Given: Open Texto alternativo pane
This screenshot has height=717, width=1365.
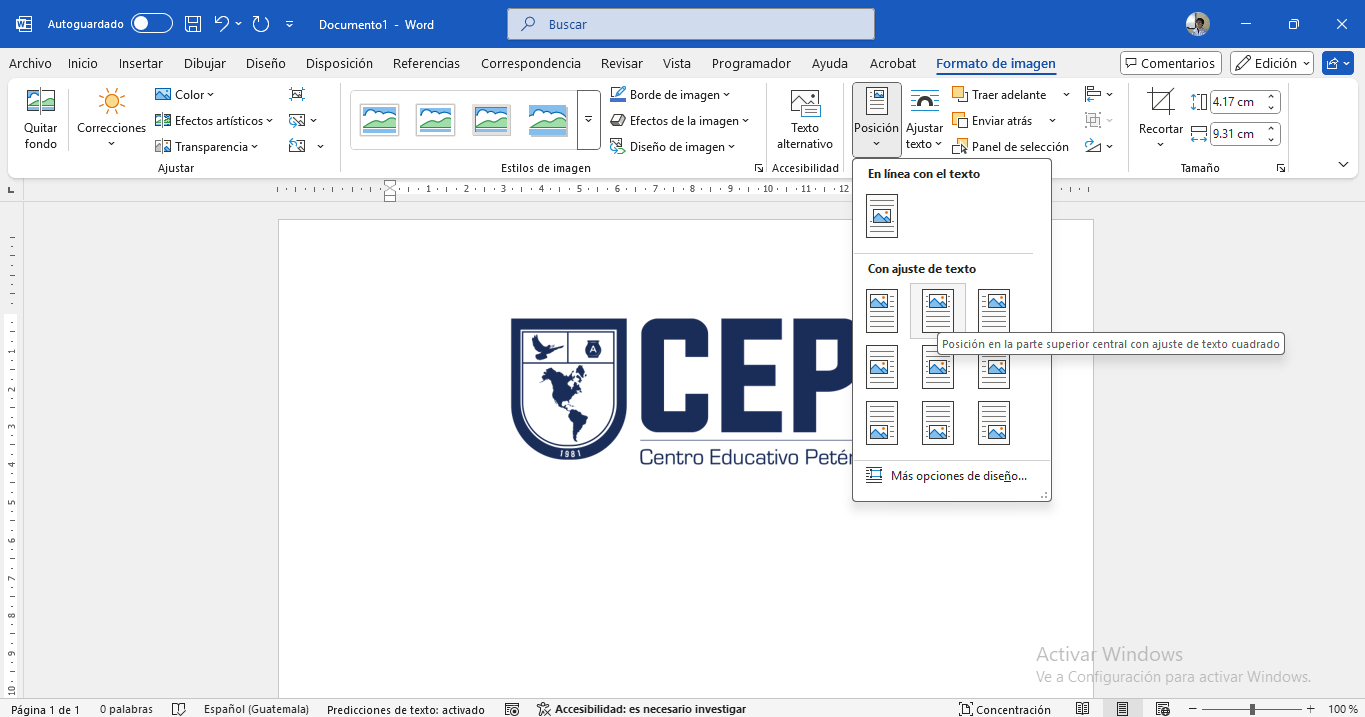Looking at the screenshot, I should pos(805,119).
